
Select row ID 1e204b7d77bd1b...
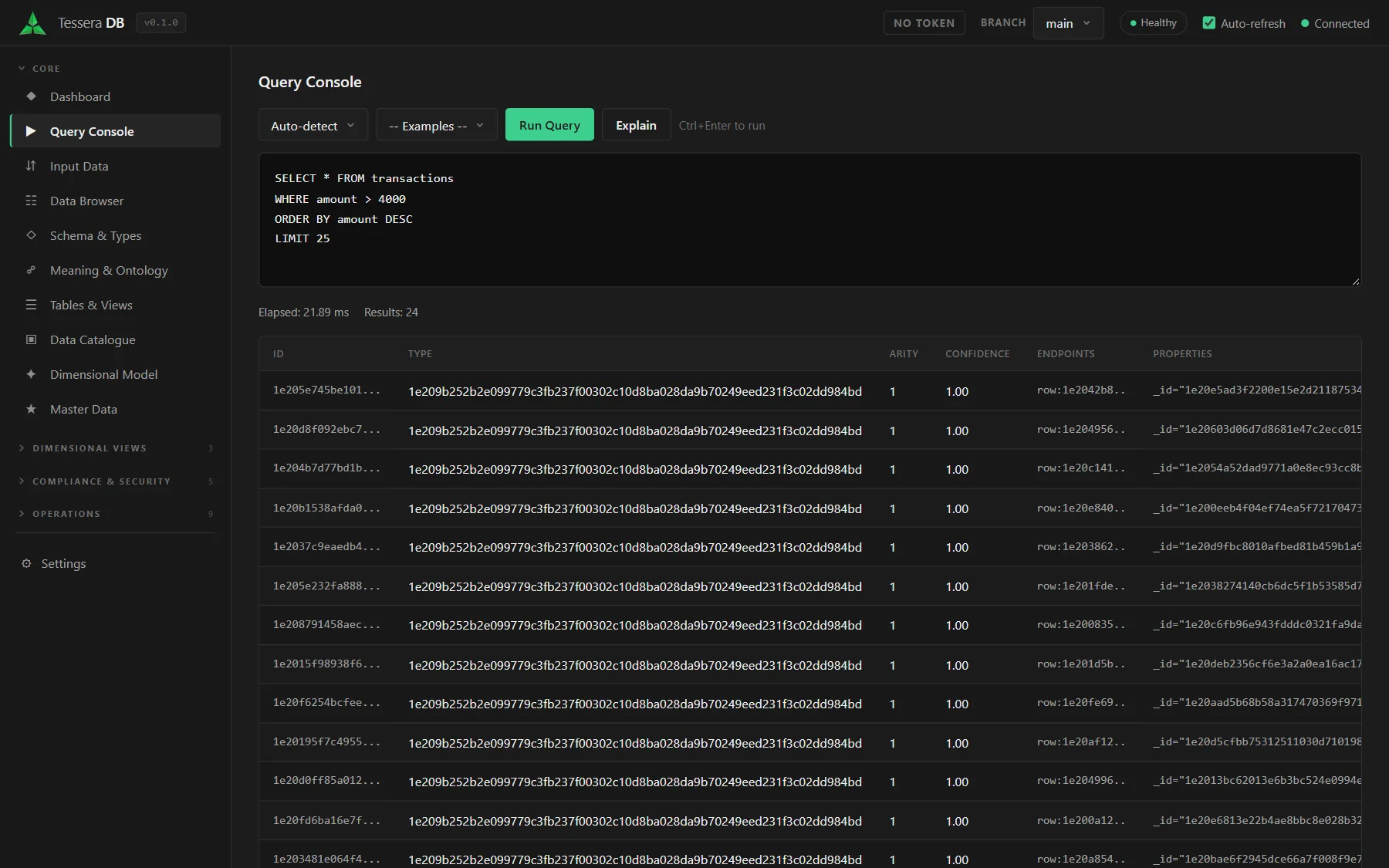coord(326,468)
